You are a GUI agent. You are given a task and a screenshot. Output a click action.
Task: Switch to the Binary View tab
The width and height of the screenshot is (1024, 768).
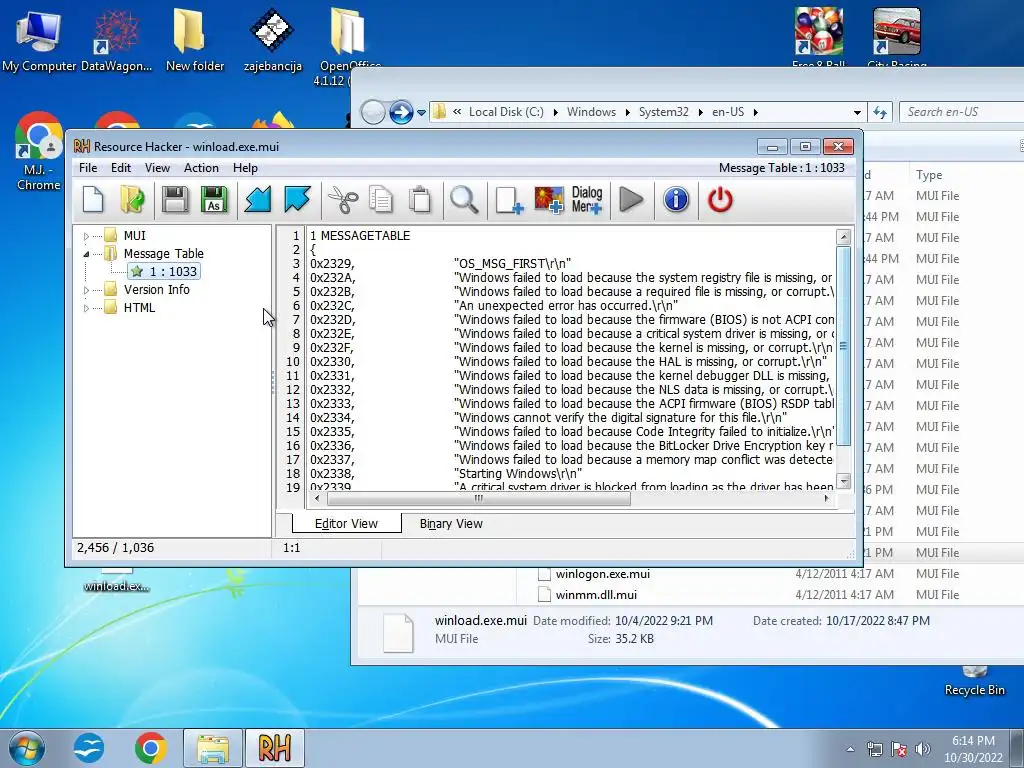click(451, 524)
